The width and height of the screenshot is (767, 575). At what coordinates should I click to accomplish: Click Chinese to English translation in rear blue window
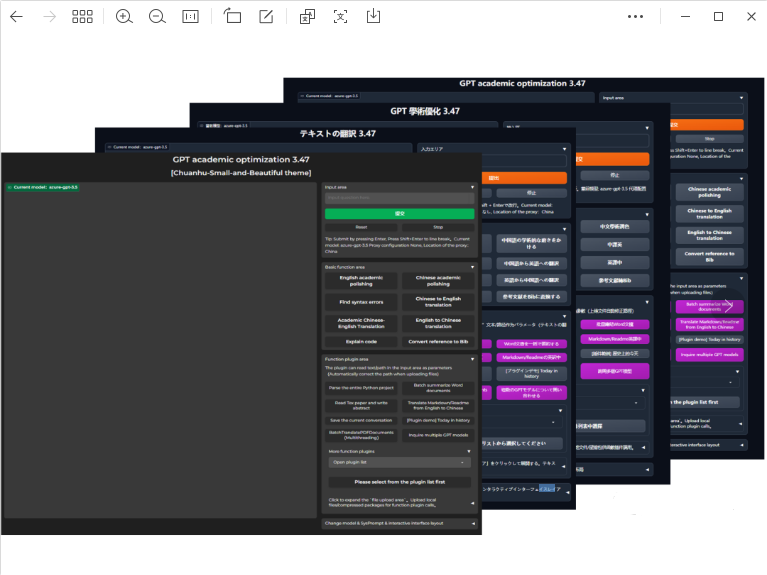click(x=709, y=213)
